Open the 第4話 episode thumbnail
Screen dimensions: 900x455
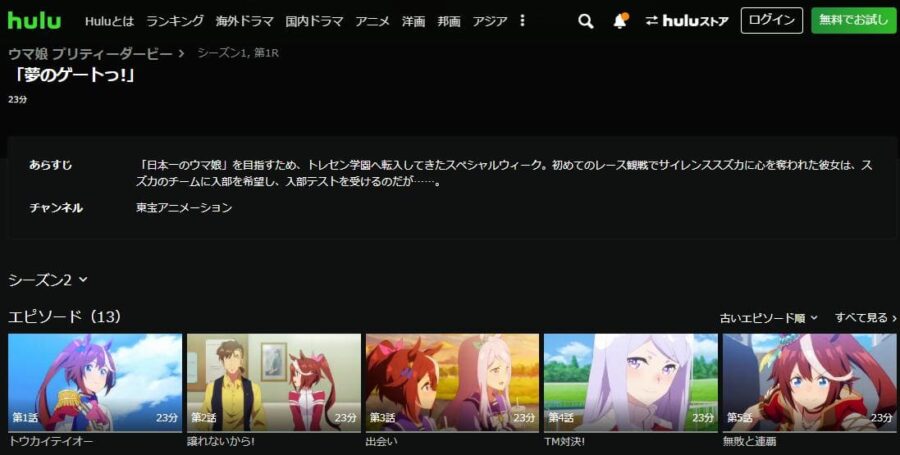coord(631,383)
